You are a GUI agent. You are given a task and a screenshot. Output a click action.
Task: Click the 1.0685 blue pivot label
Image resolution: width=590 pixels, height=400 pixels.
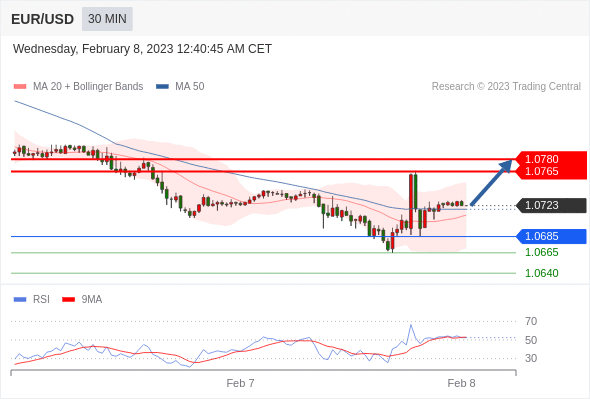552,236
